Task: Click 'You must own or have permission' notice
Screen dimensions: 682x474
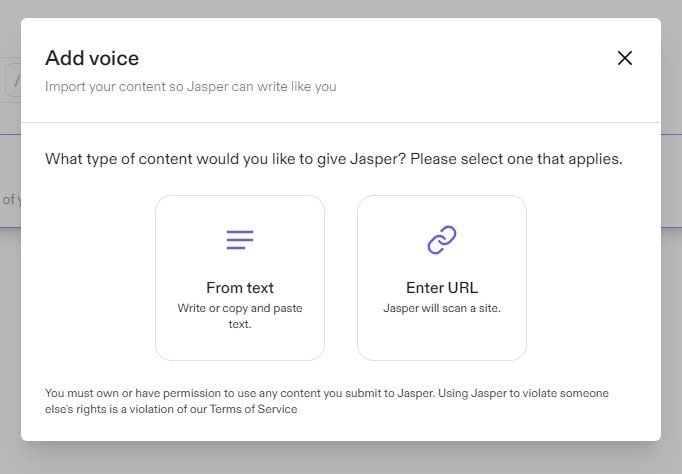Action: (327, 401)
